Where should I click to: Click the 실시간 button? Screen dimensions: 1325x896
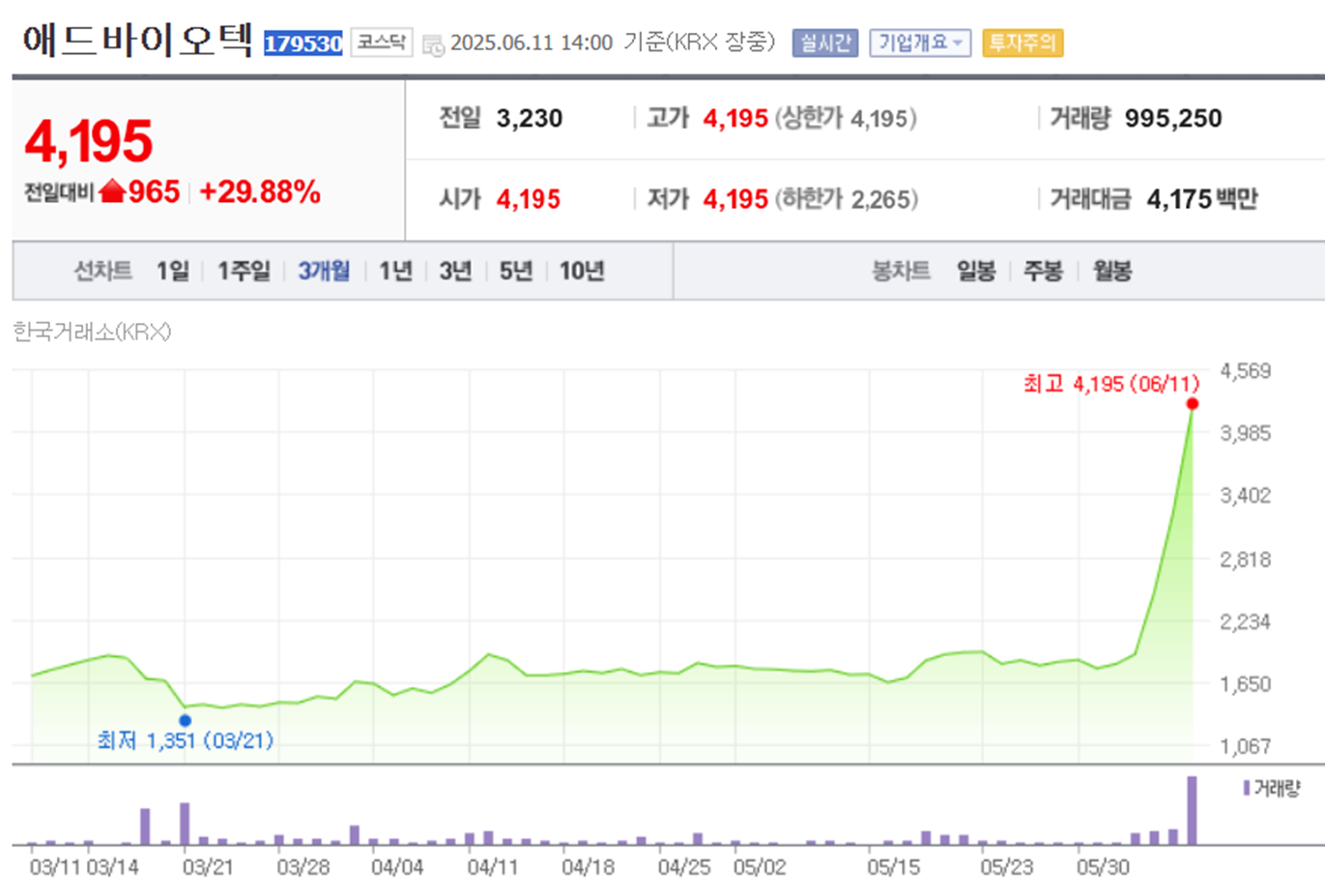tap(825, 43)
